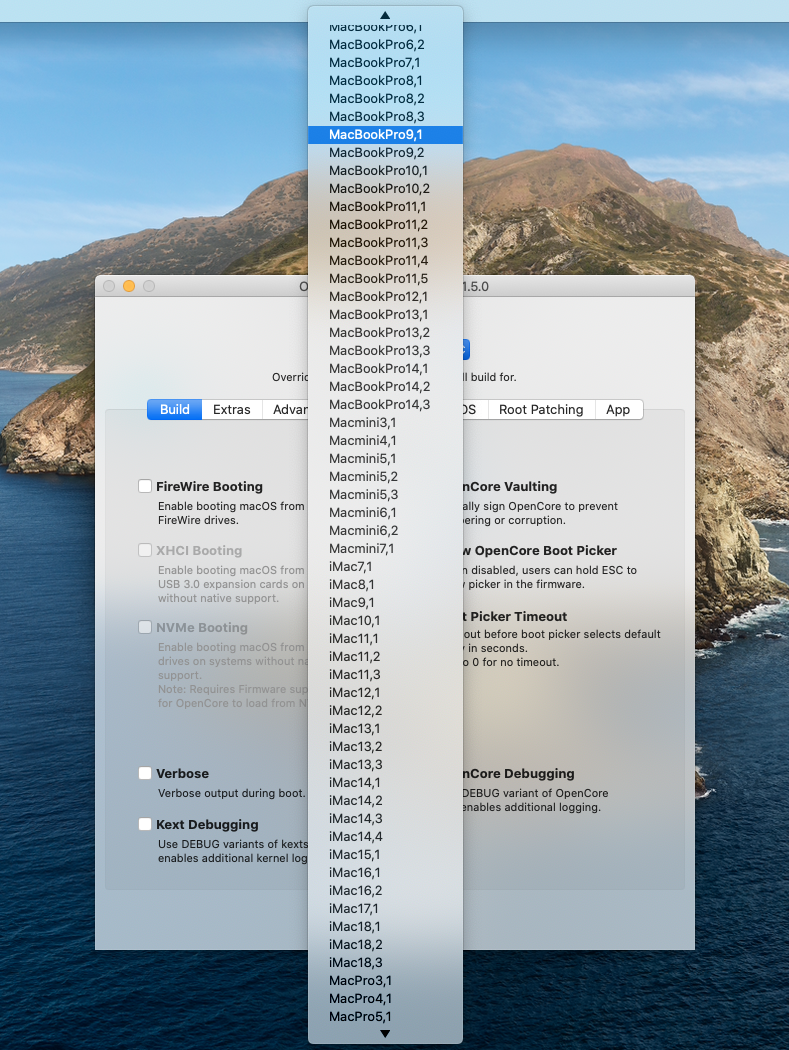
Task: Toggle the NVMe Booting checkbox
Action: (x=145, y=627)
